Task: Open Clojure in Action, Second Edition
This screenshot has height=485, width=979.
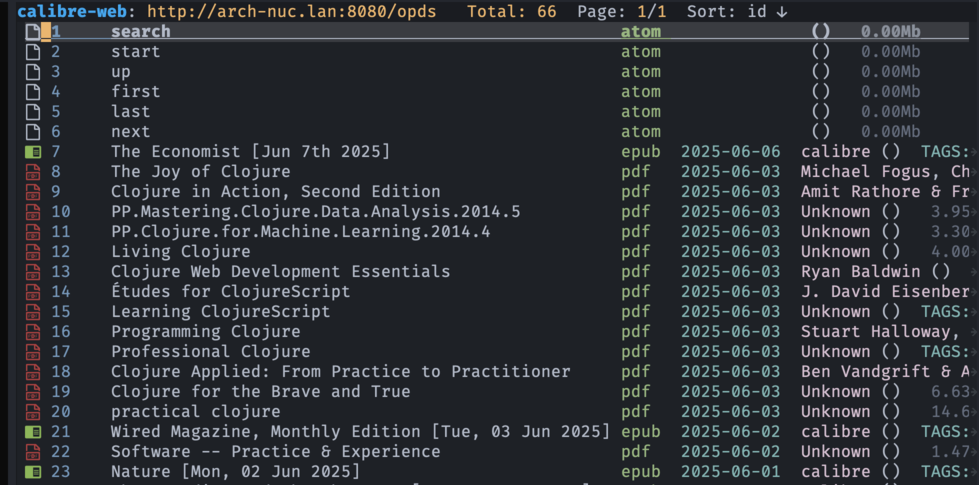Action: pos(275,192)
